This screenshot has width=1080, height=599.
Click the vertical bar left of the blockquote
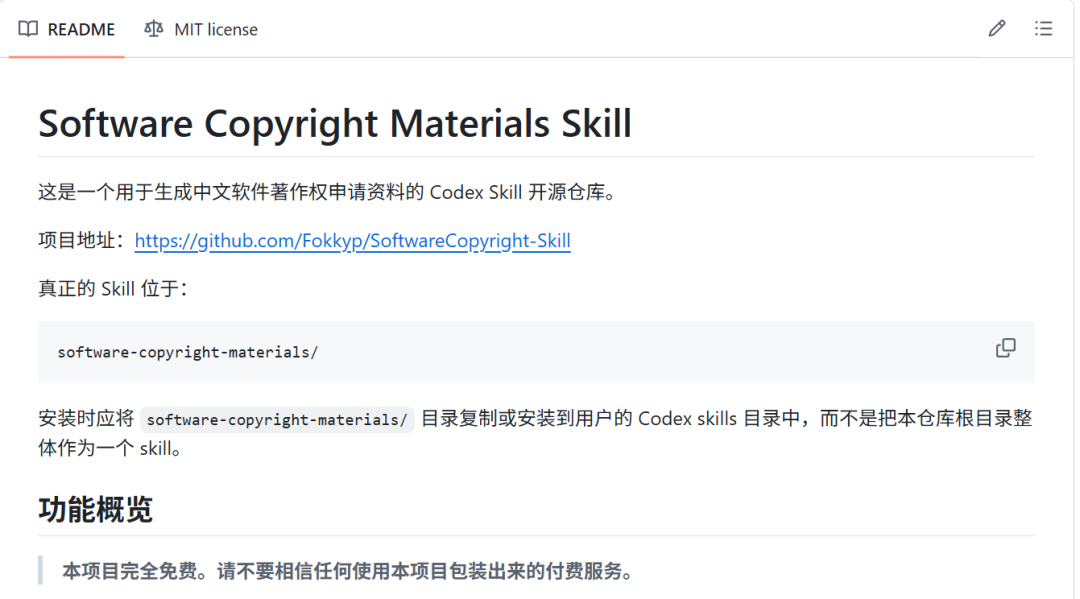point(41,570)
